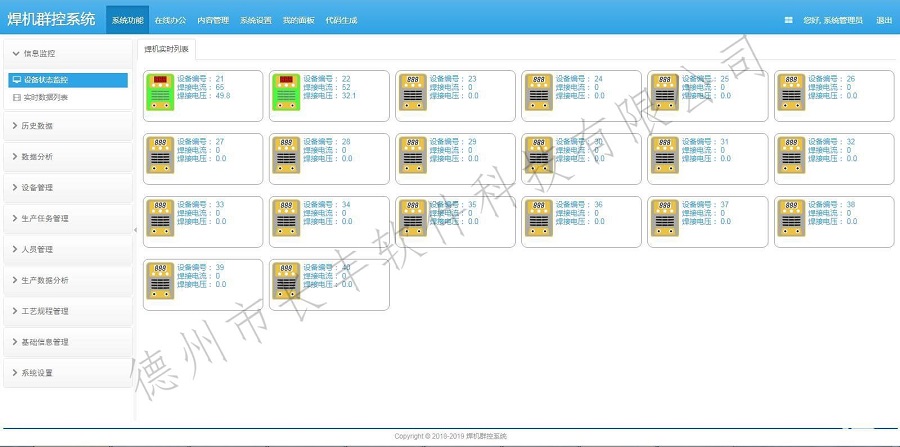This screenshot has height=447, width=900.
Task: Expand the 工艺规程管理 sidebar section
Action: coord(66,311)
